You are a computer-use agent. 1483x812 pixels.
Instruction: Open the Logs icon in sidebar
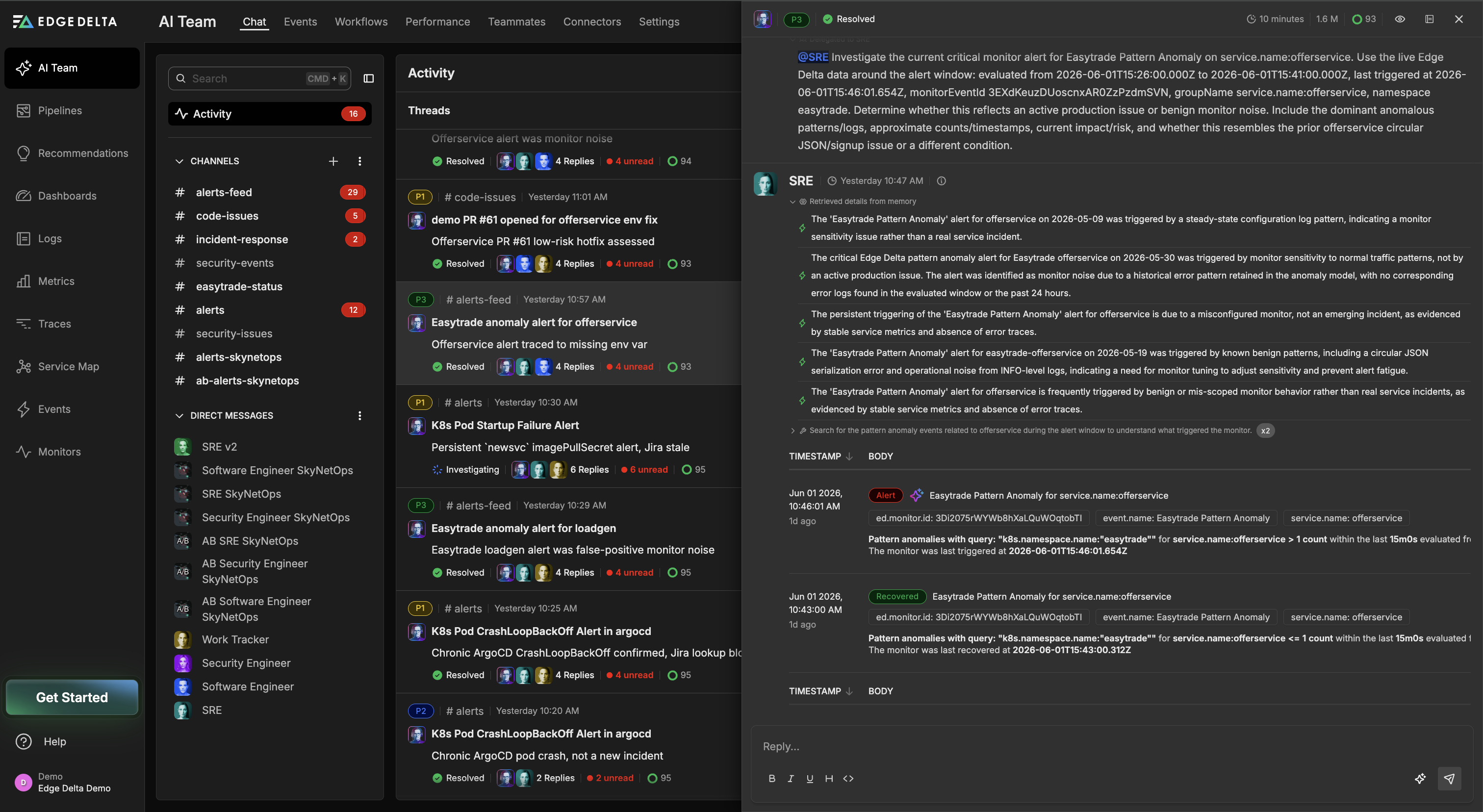(x=23, y=238)
